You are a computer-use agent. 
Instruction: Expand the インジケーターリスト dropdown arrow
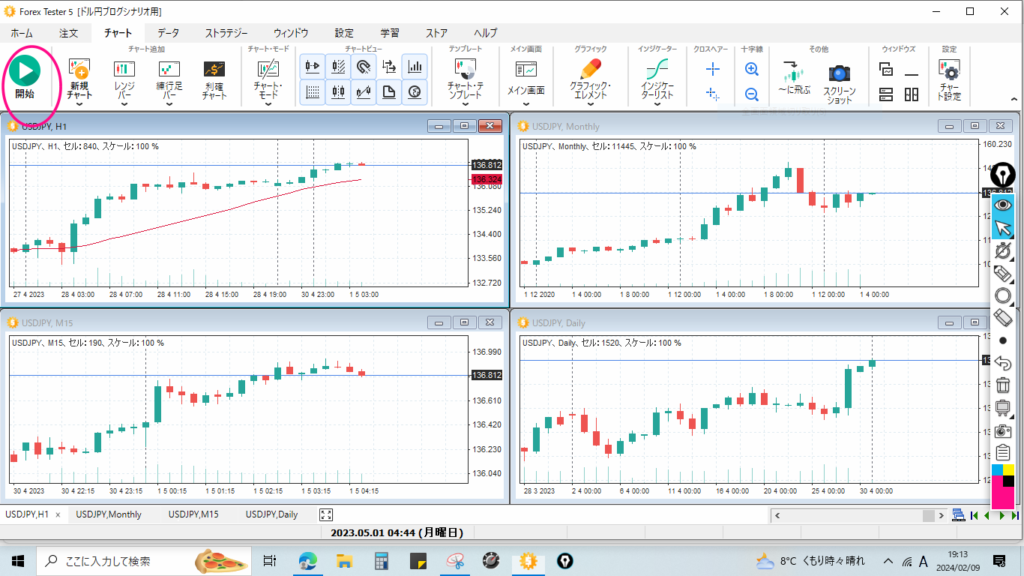pos(657,104)
